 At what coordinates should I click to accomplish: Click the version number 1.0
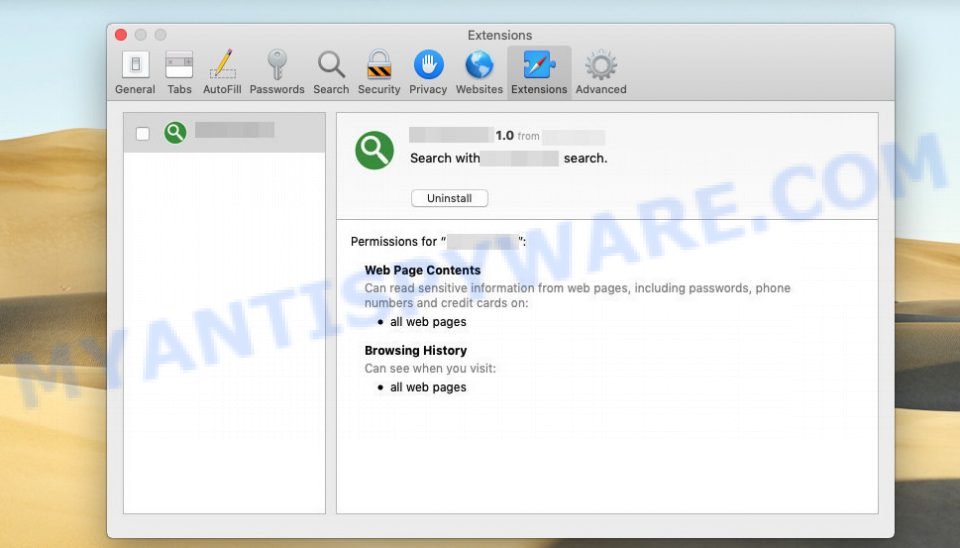point(504,135)
